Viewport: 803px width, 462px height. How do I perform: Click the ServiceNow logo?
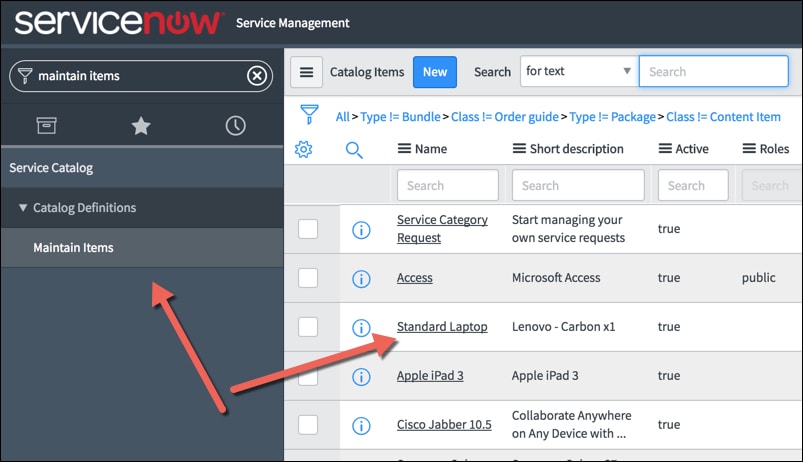pos(118,23)
